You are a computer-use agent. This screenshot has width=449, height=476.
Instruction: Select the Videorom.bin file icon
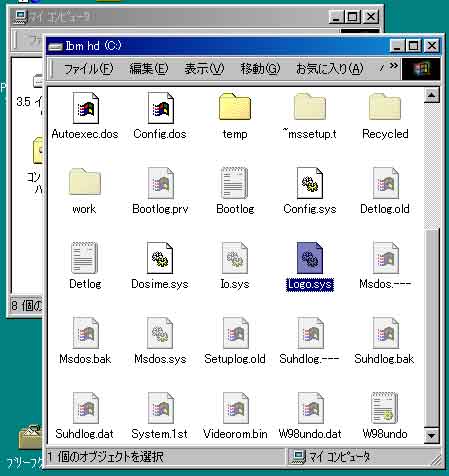236,408
